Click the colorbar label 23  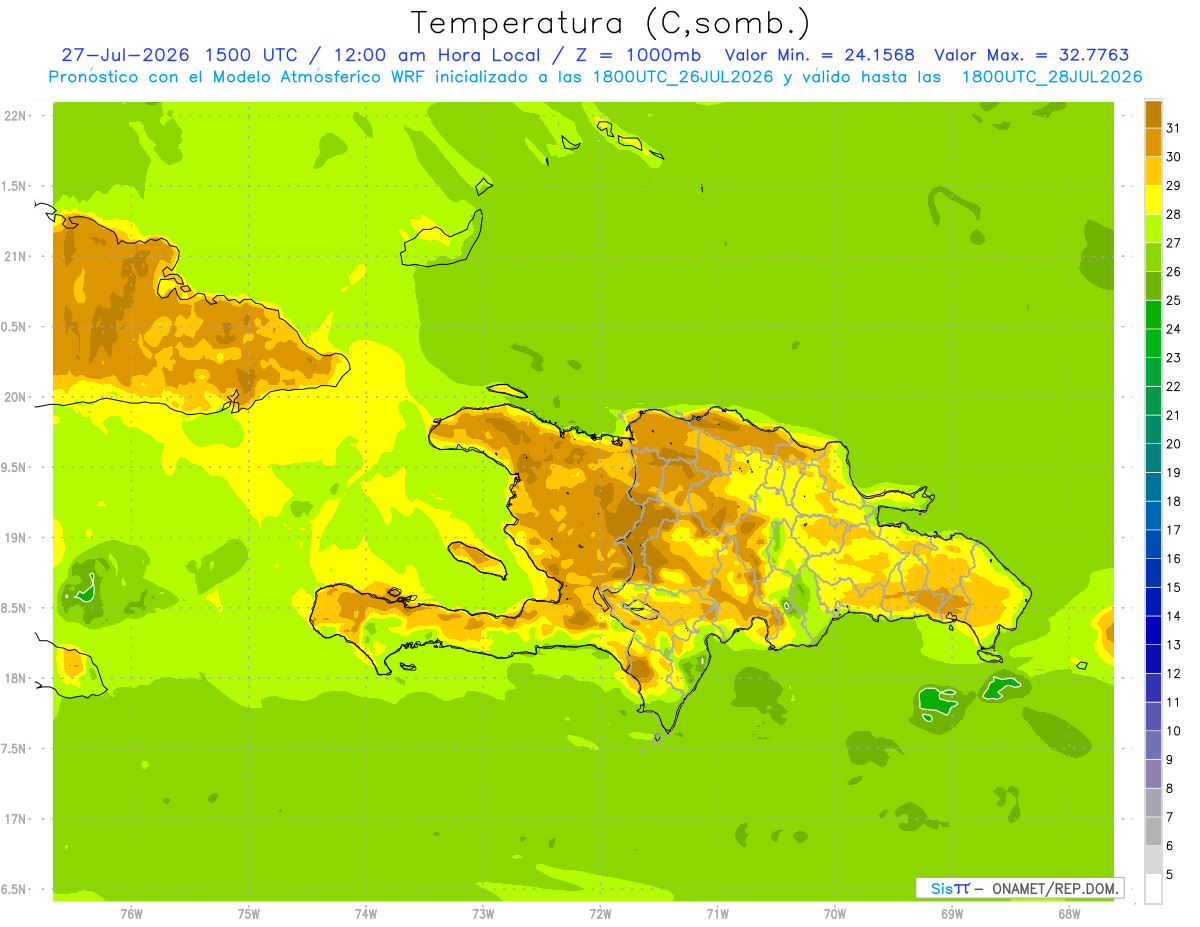pos(1173,358)
